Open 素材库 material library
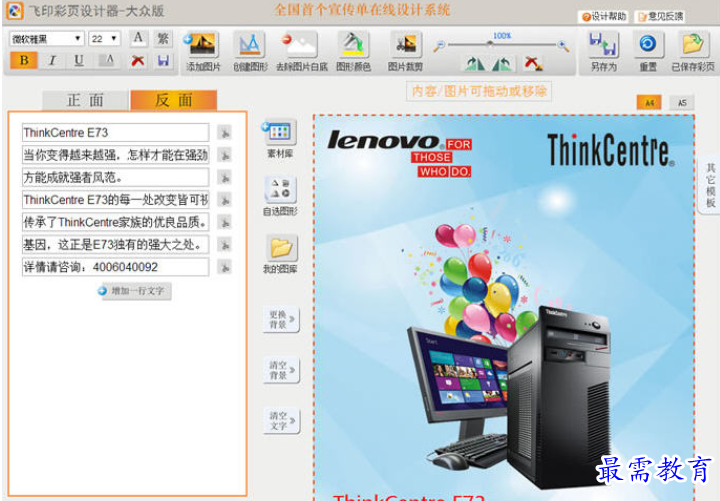This screenshot has width=720, height=501. coord(280,139)
